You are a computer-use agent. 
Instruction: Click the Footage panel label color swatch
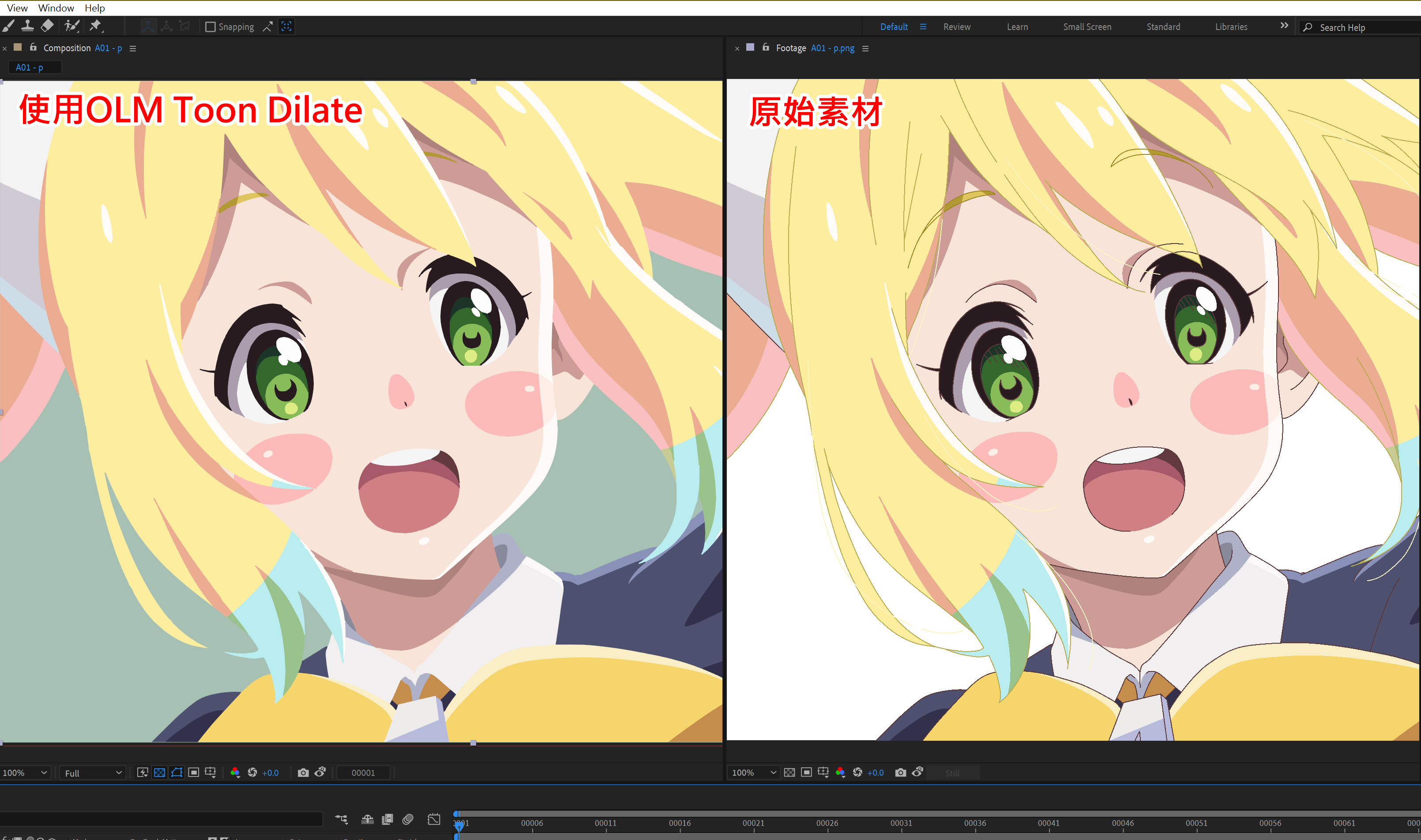pos(750,48)
